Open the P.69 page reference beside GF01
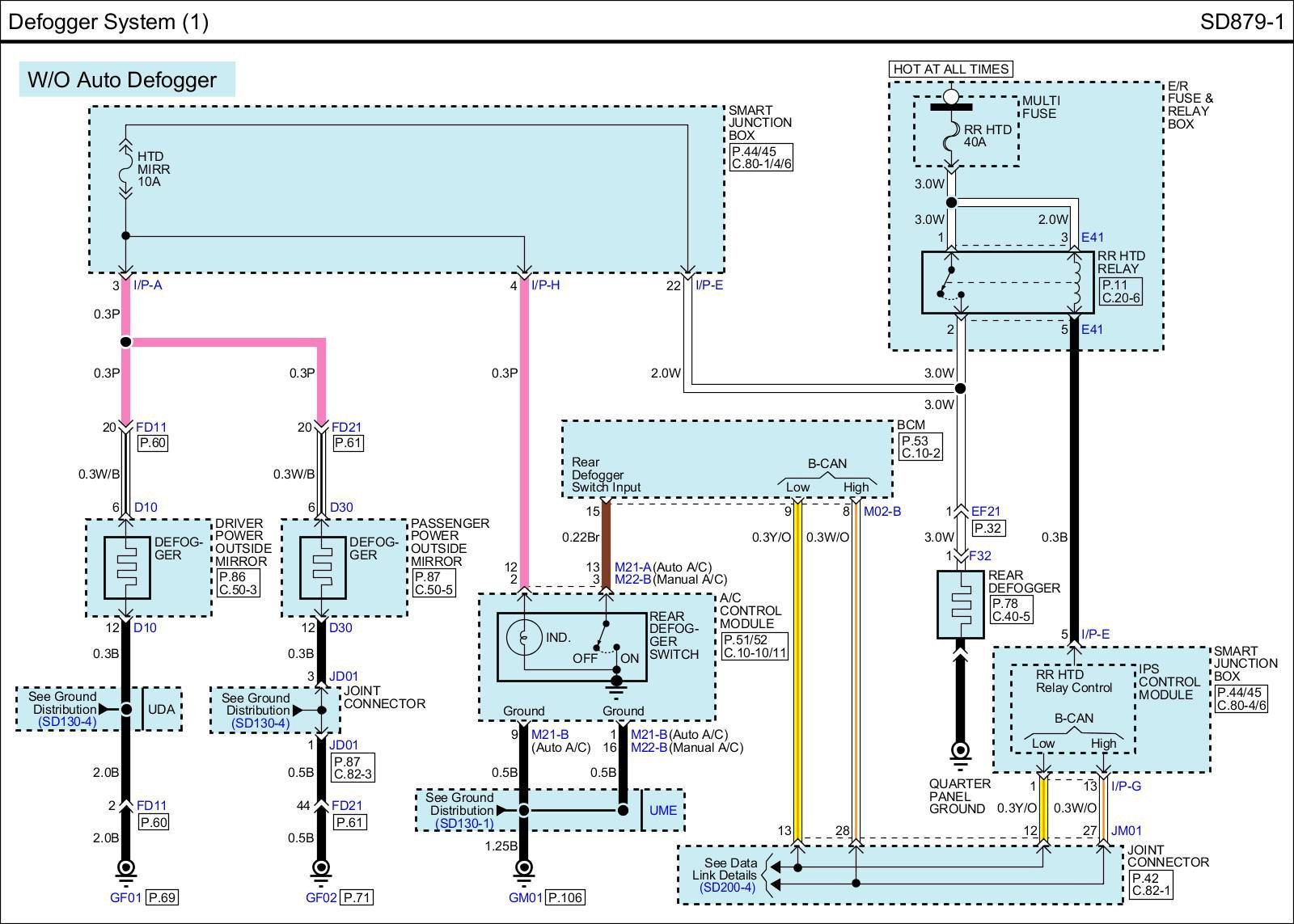 click(163, 897)
